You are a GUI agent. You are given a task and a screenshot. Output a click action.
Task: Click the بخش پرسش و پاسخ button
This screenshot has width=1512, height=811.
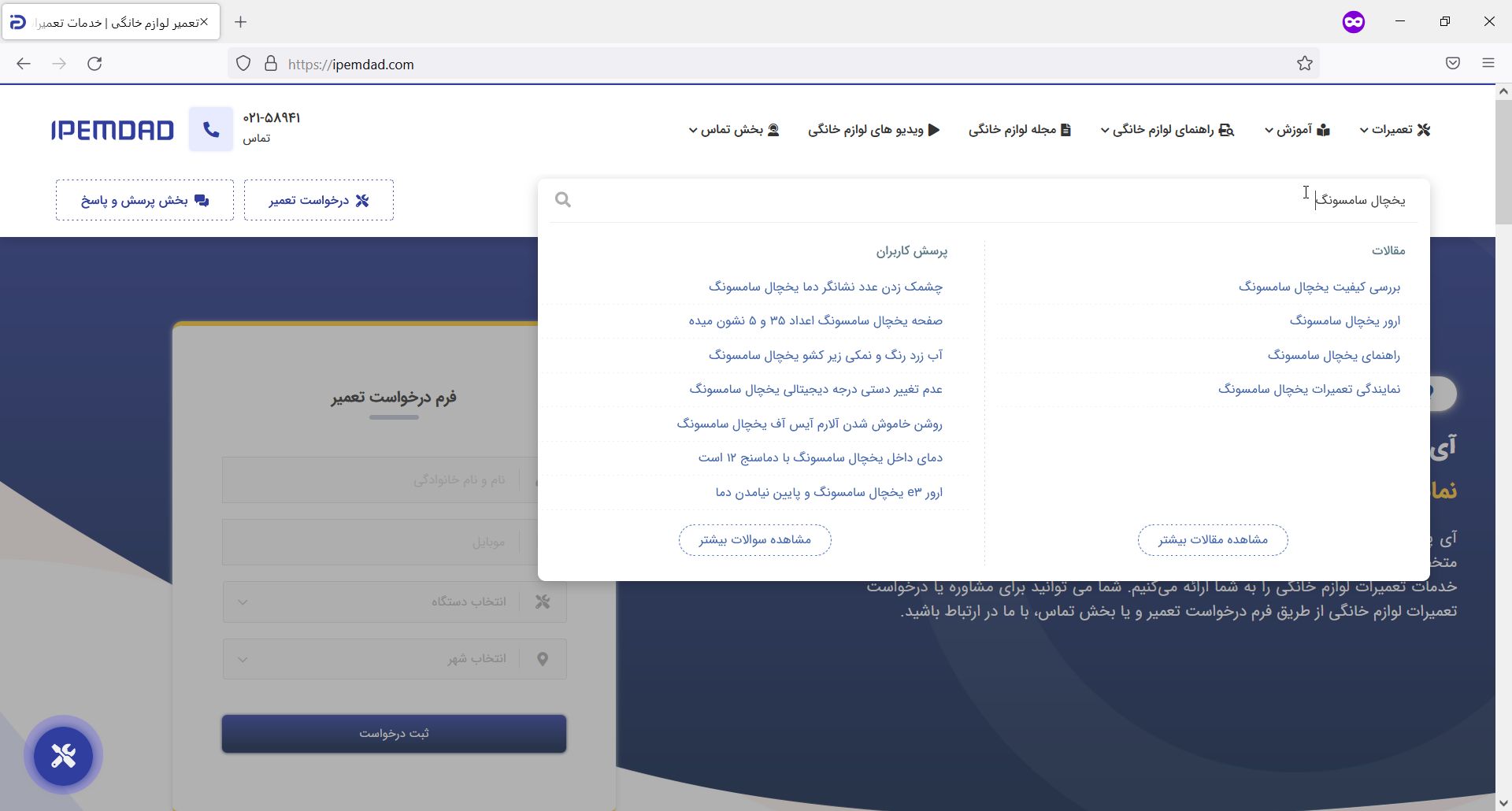click(x=145, y=200)
